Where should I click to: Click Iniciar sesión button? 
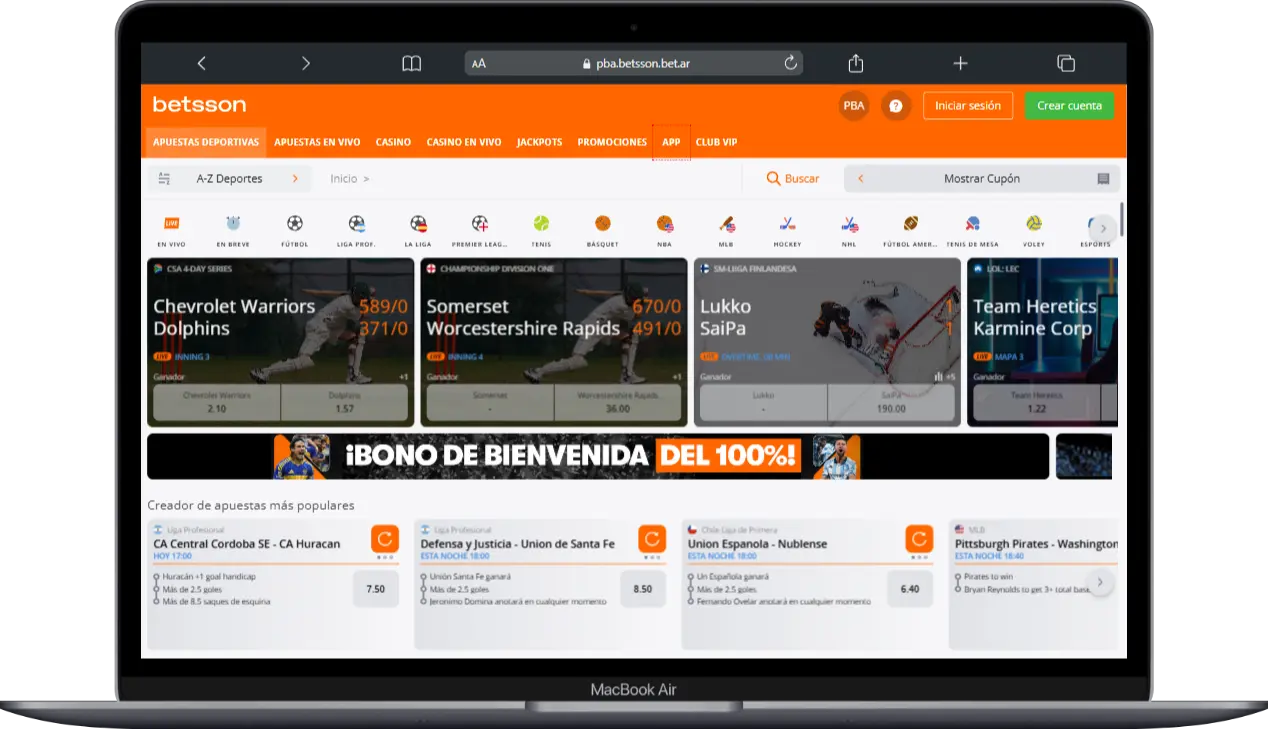point(968,105)
